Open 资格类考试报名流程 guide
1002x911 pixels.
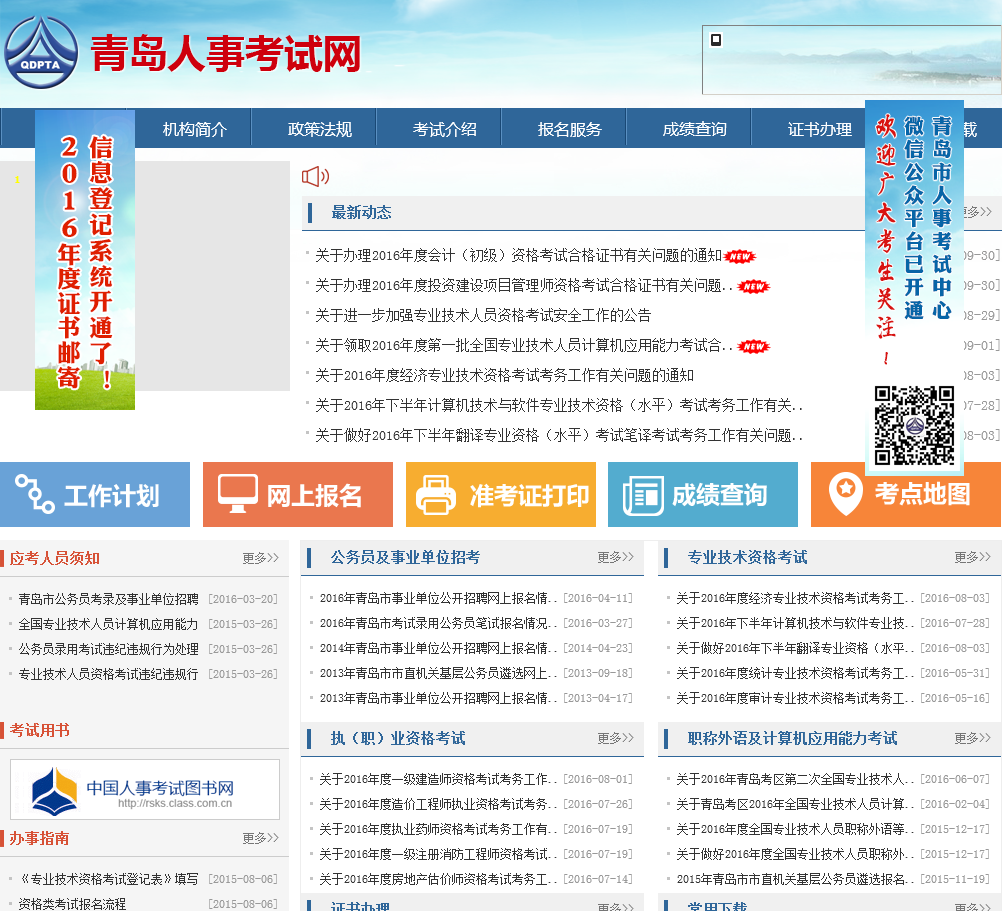(x=72, y=903)
